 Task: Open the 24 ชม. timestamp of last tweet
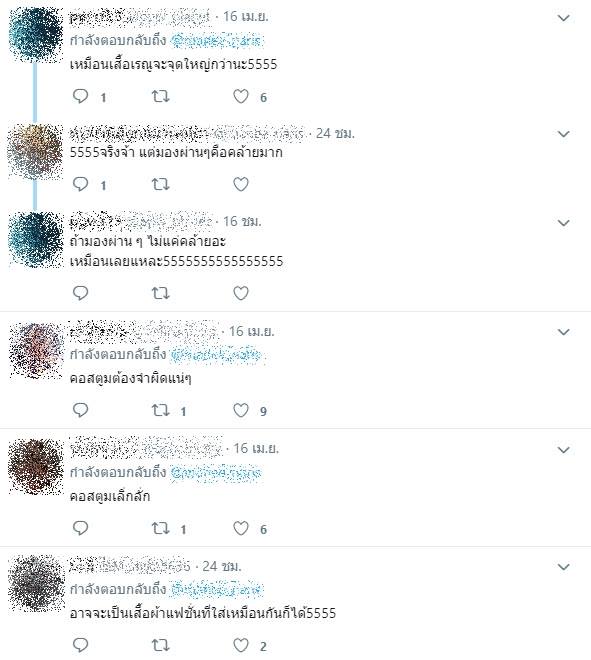pos(222,566)
